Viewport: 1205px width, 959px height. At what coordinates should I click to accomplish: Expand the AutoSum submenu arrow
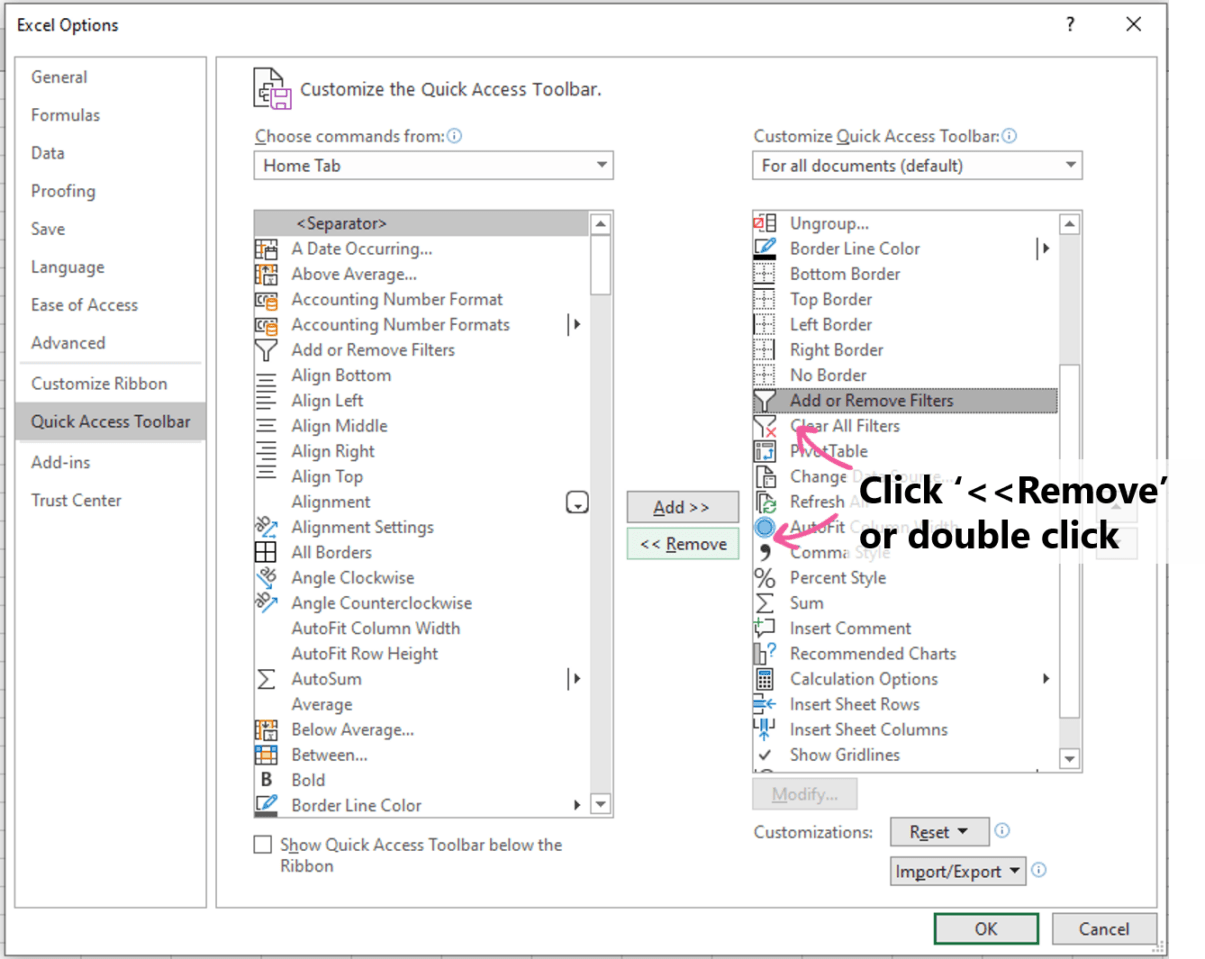coord(576,678)
